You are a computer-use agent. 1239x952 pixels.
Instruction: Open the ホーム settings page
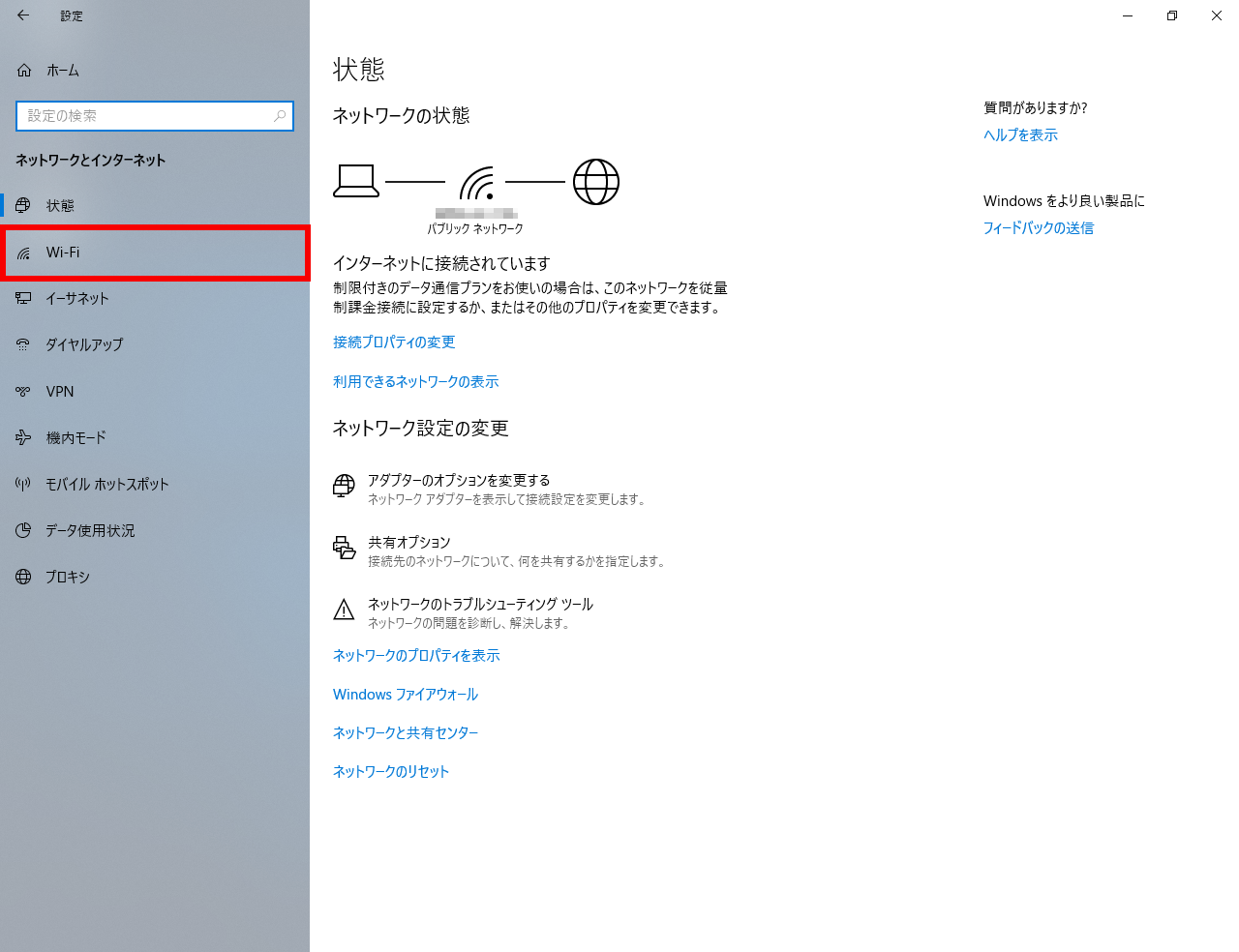click(155, 71)
